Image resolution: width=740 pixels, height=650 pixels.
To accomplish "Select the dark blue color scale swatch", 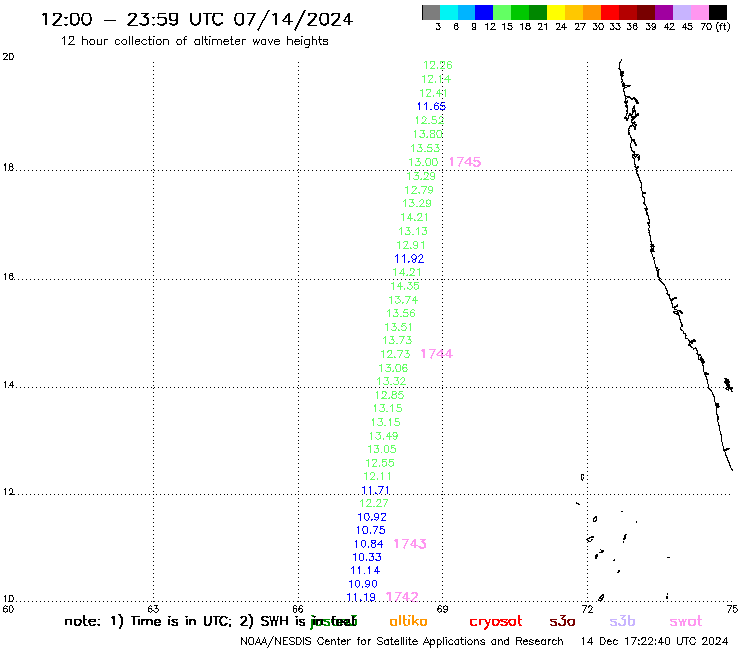I will (485, 12).
